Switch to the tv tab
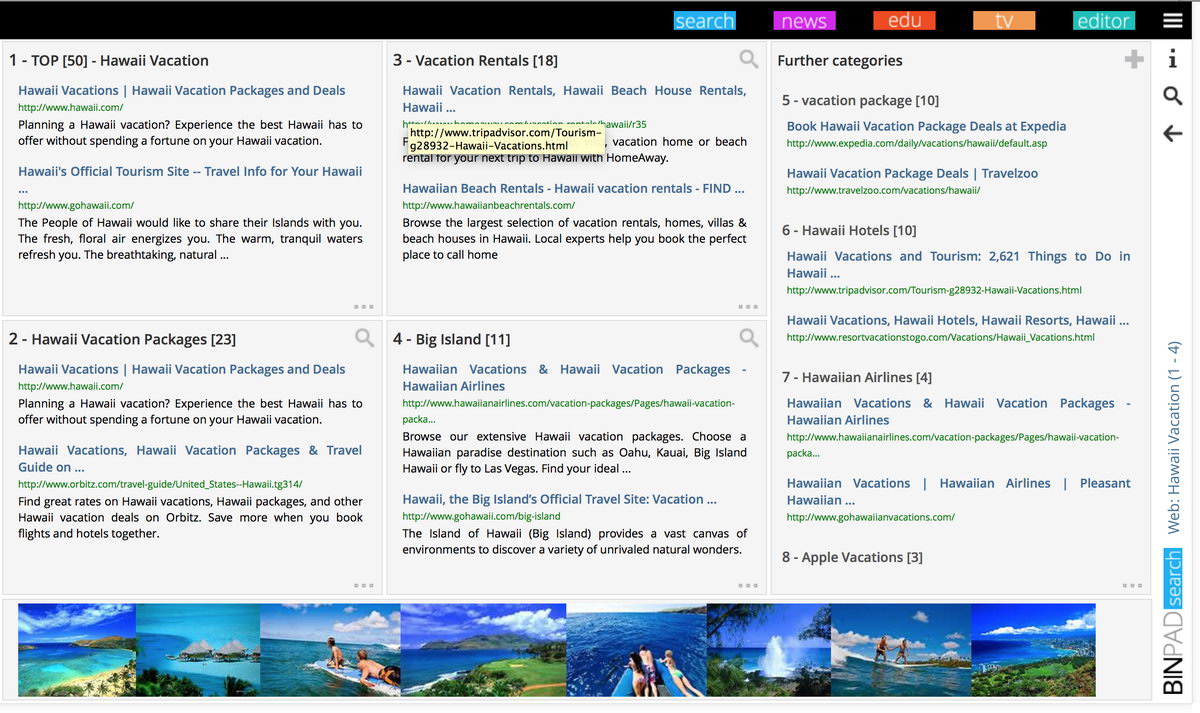The height and width of the screenshot is (713, 1200). coord(1004,21)
